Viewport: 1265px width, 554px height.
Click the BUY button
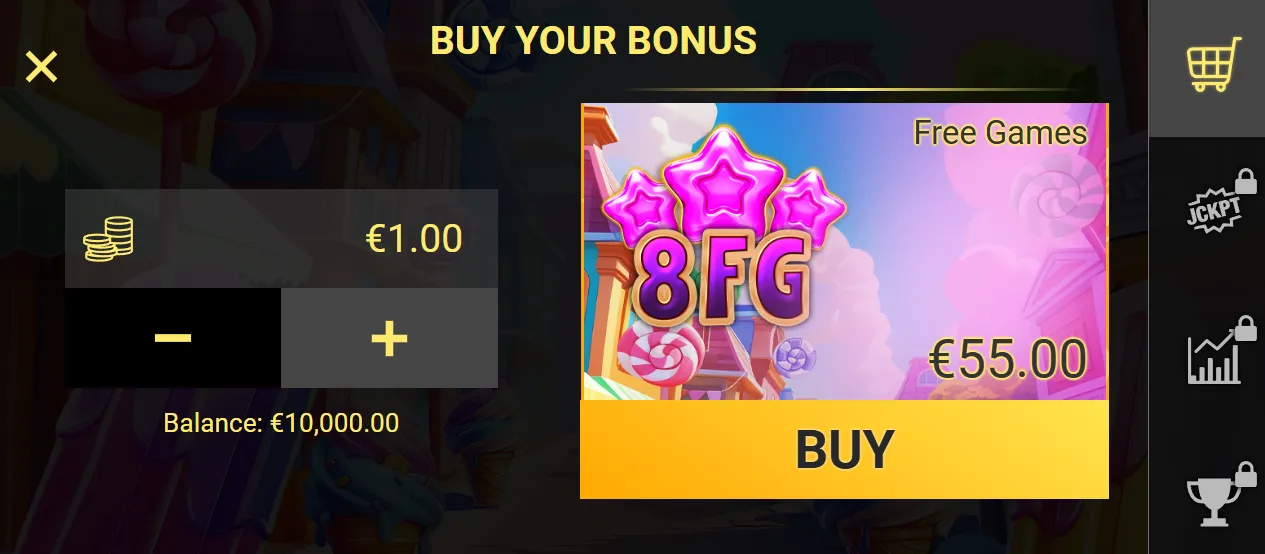click(844, 449)
